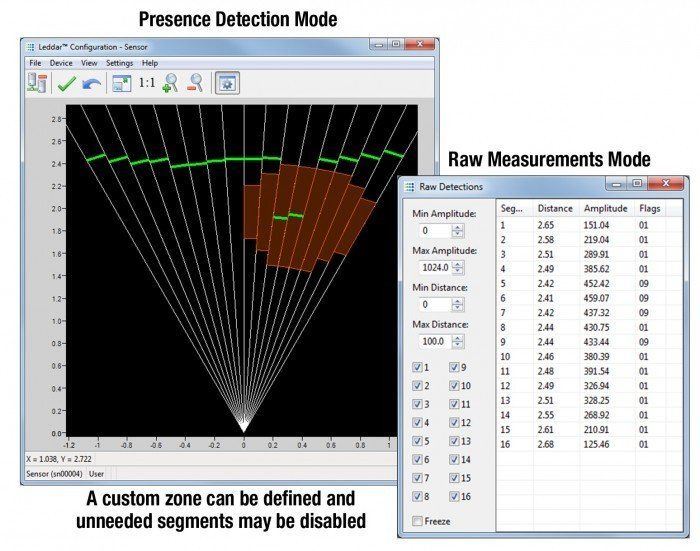Click the Min Distance spinner arrows
The image size is (700, 551).
pos(458,305)
